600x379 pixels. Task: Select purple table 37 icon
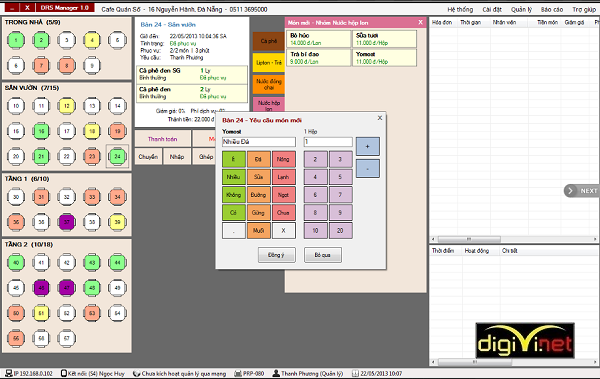click(x=67, y=222)
